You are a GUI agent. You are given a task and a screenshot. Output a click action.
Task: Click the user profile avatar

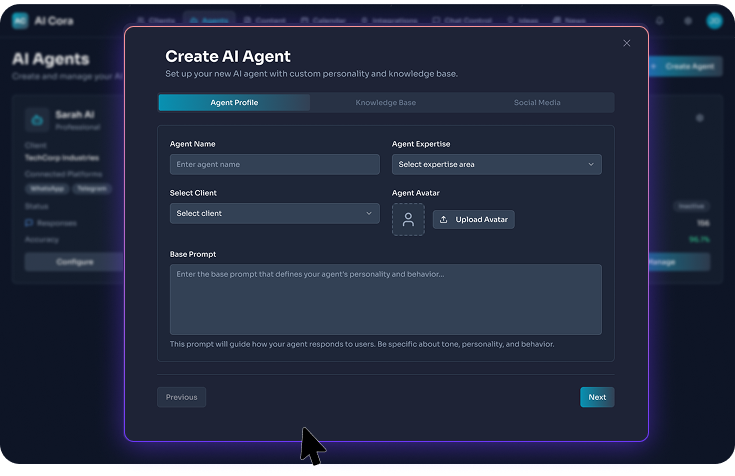pyautogui.click(x=714, y=21)
